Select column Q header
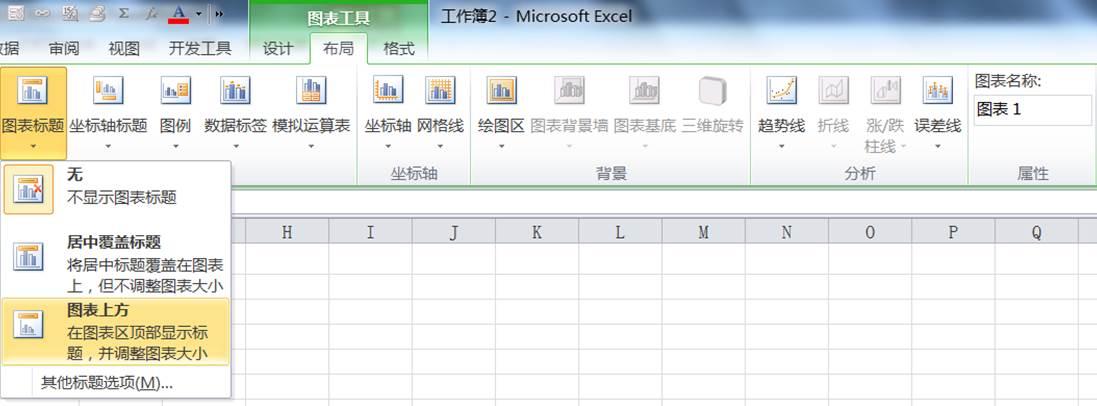 [1036, 232]
